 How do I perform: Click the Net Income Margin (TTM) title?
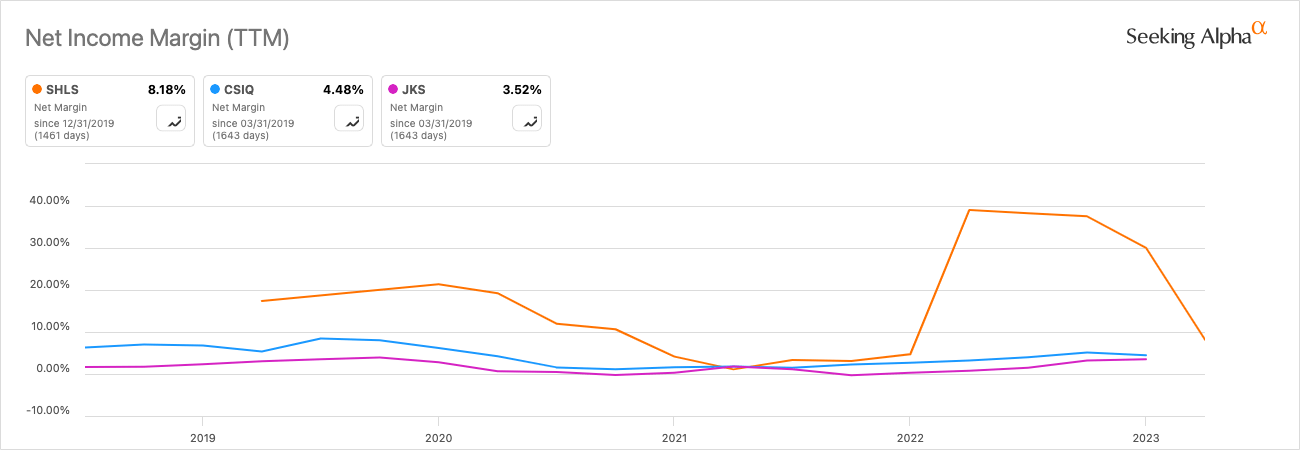(x=157, y=39)
